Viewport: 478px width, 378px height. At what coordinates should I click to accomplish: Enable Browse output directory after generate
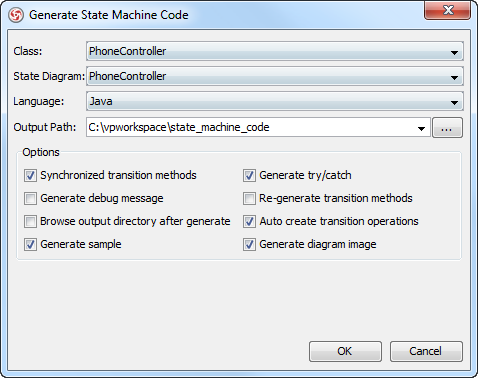coord(30,221)
